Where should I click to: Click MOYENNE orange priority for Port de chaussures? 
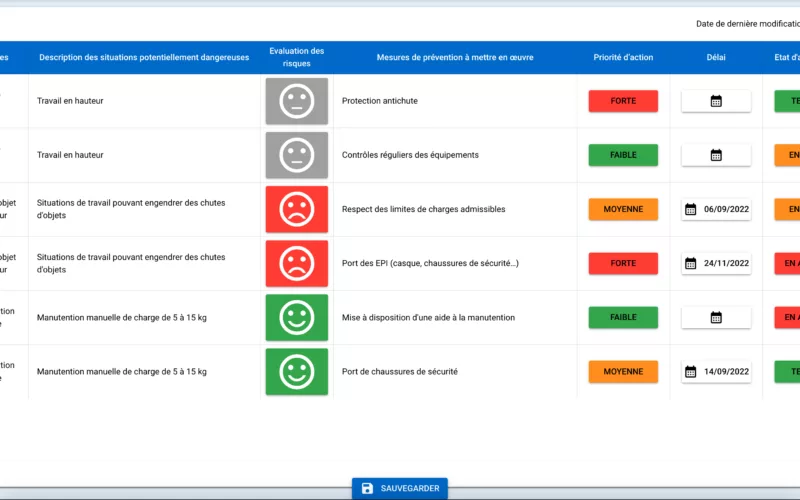[x=623, y=371]
